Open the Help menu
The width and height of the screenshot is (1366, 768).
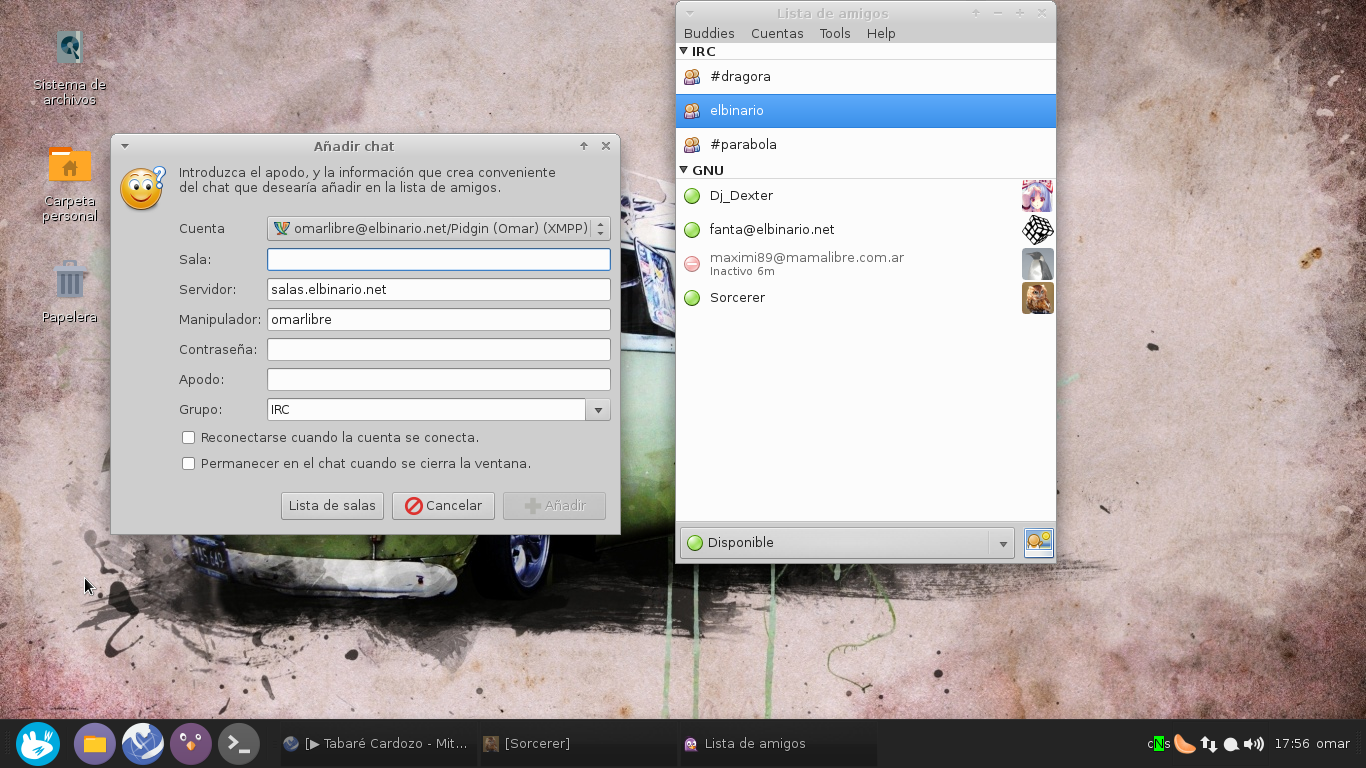[881, 33]
